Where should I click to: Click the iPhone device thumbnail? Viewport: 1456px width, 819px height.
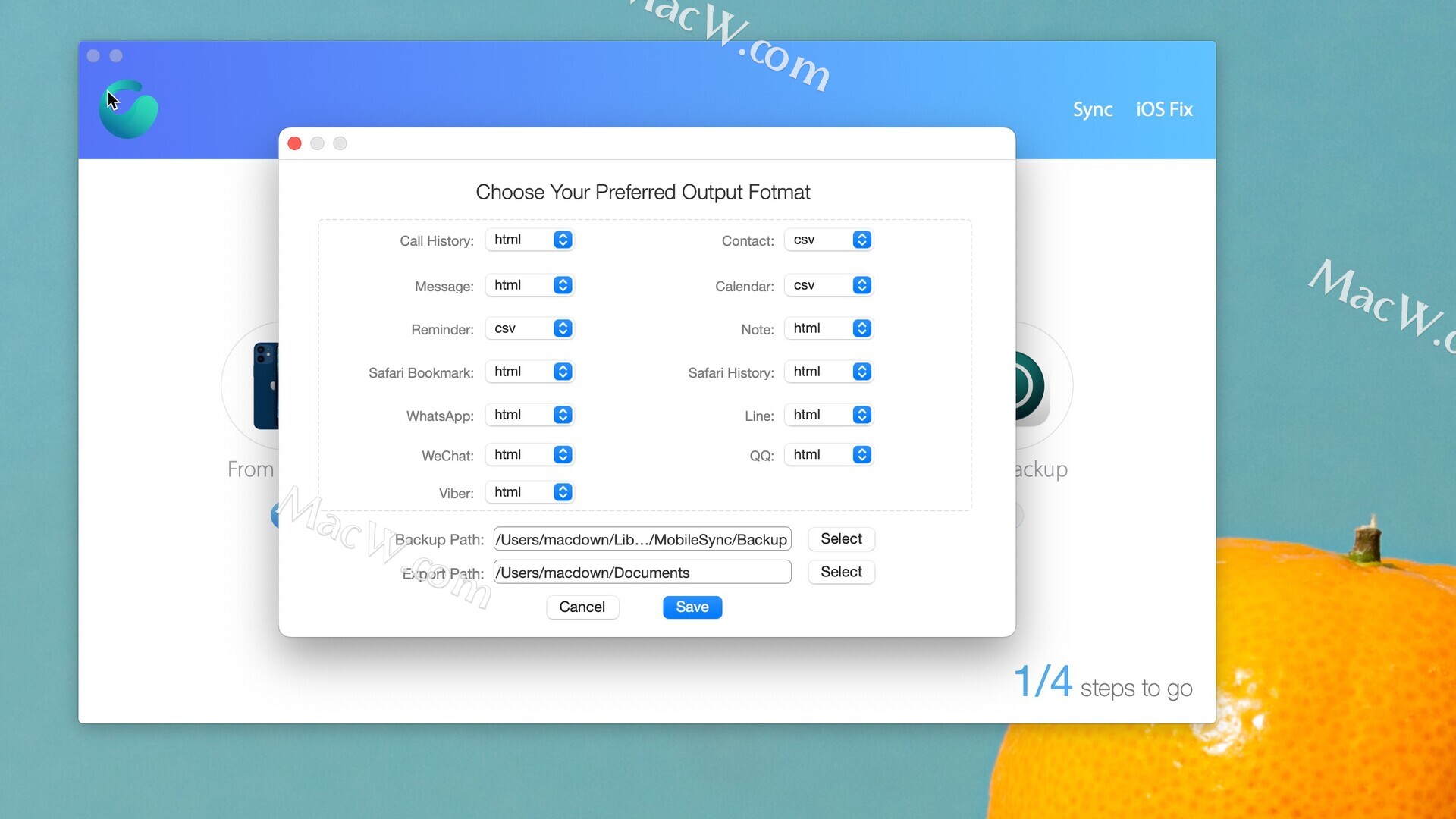pyautogui.click(x=266, y=386)
